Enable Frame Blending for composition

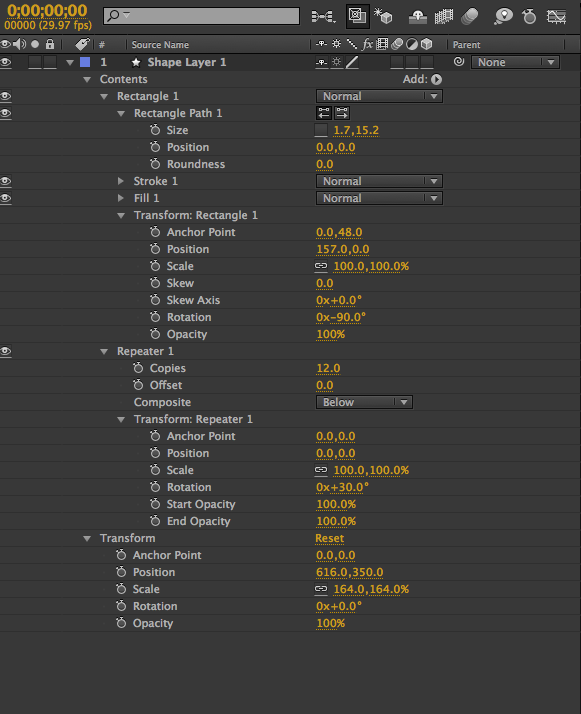click(443, 17)
